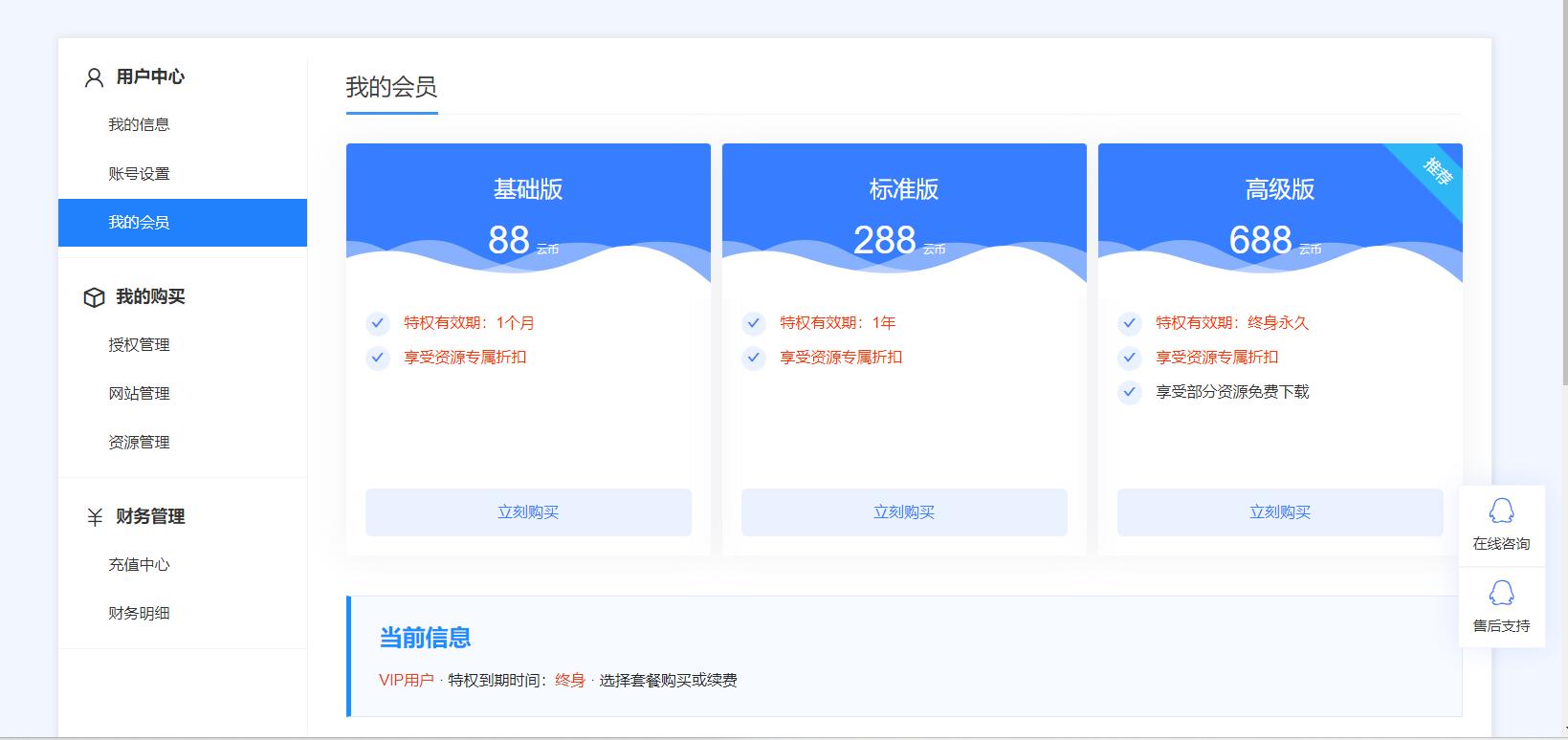Select 我的会员 sidebar item
The width and height of the screenshot is (1568, 740).
(x=183, y=223)
